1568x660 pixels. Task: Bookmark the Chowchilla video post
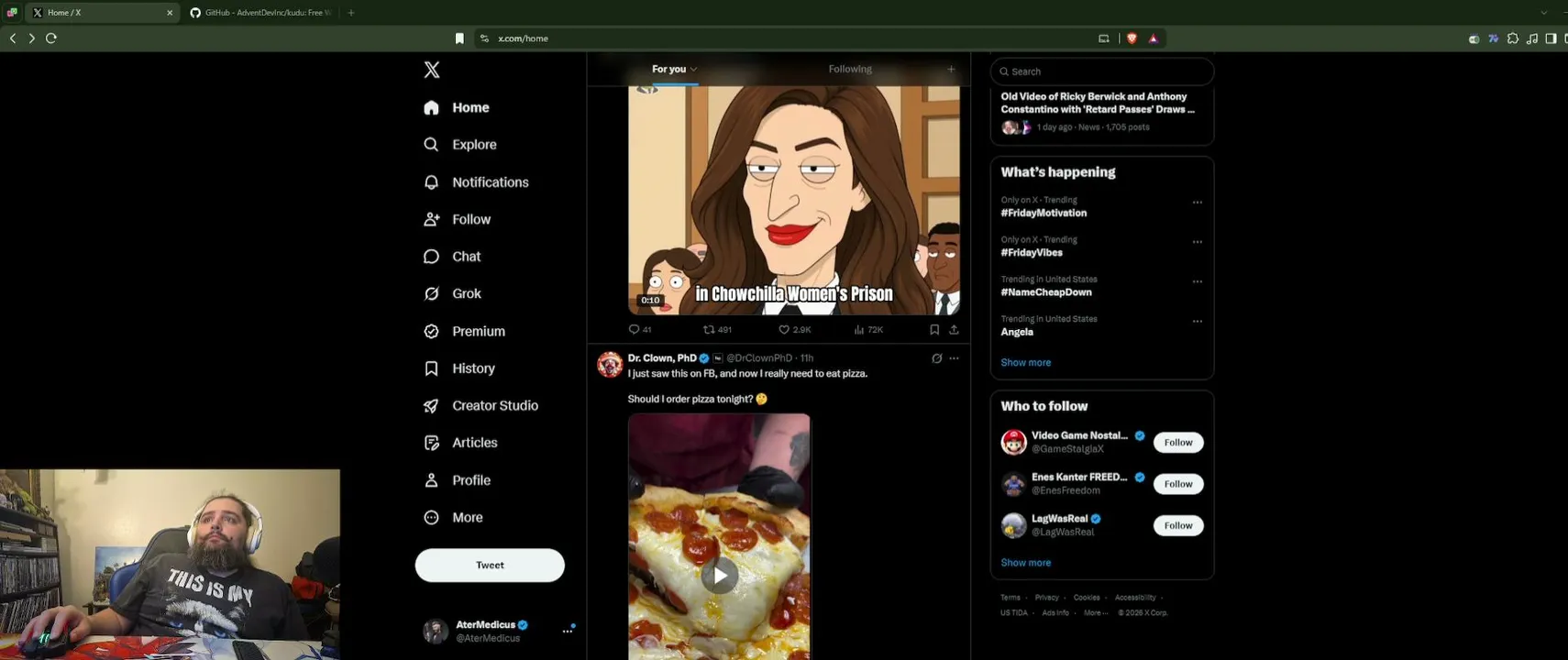(x=934, y=329)
